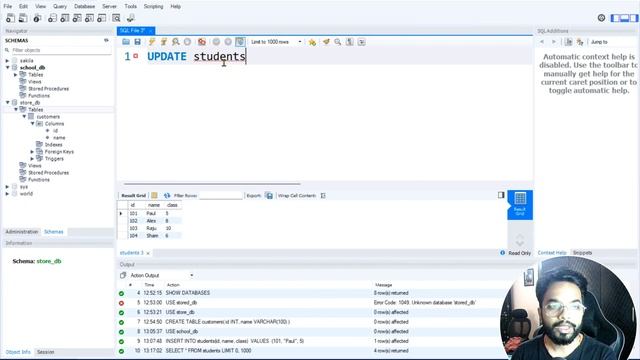Go forward in context help

[554, 42]
